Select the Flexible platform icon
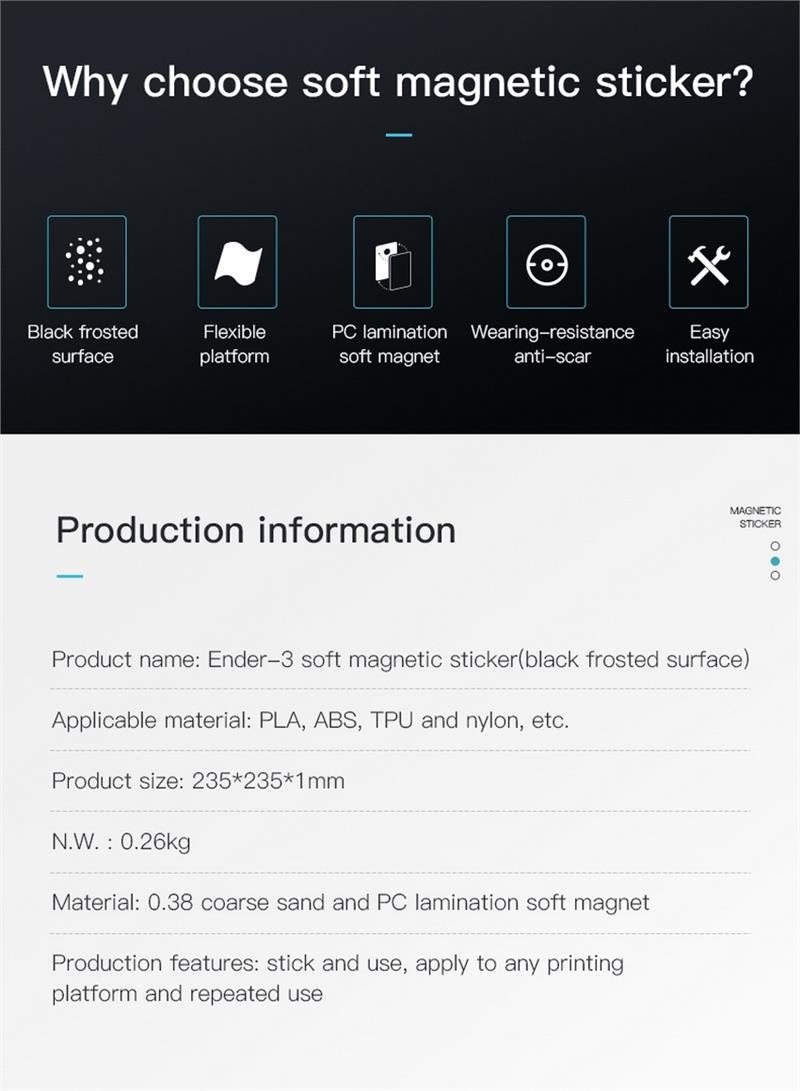Image resolution: width=800 pixels, height=1091 pixels. click(x=237, y=262)
